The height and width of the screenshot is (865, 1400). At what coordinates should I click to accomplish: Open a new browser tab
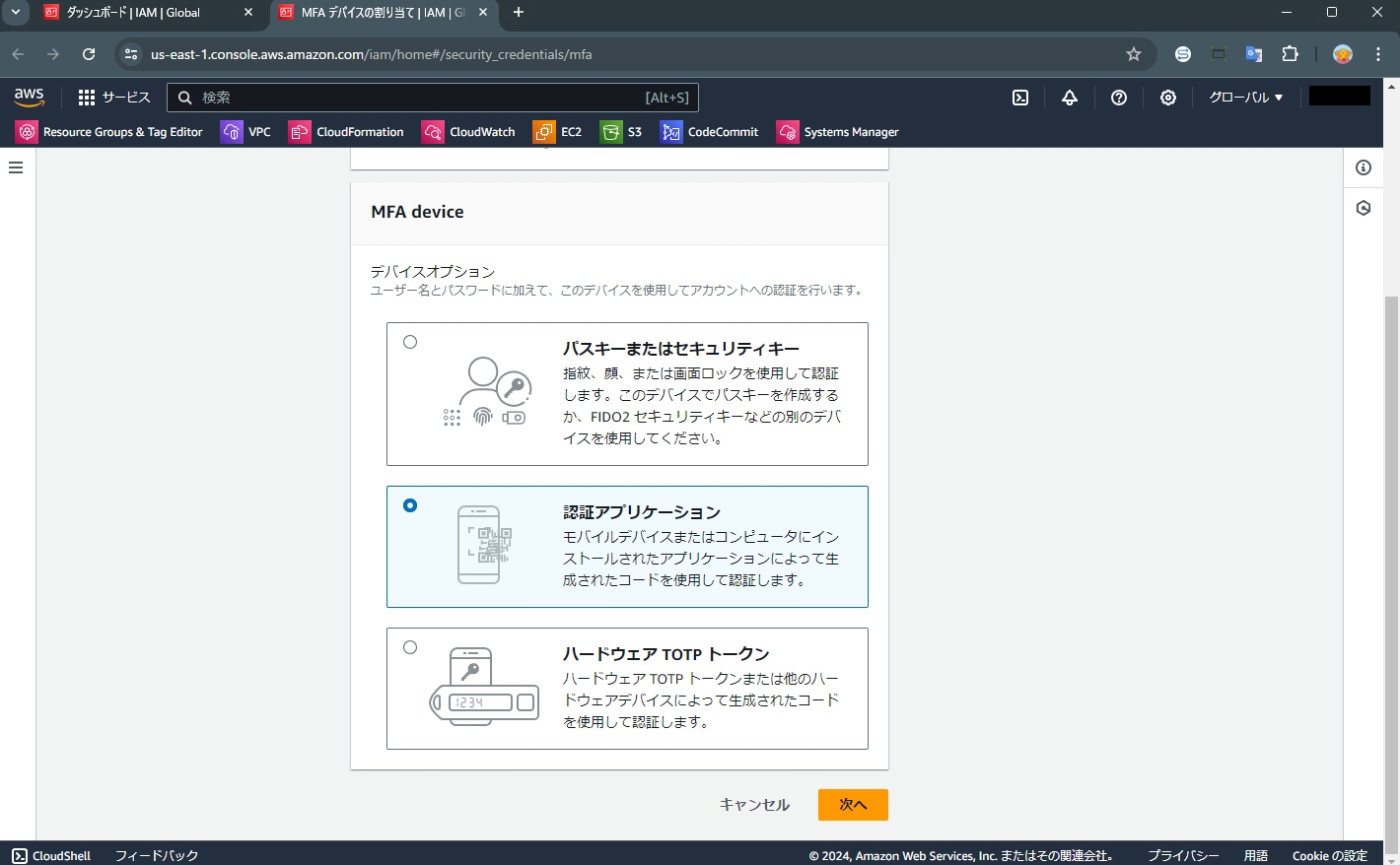[518, 12]
